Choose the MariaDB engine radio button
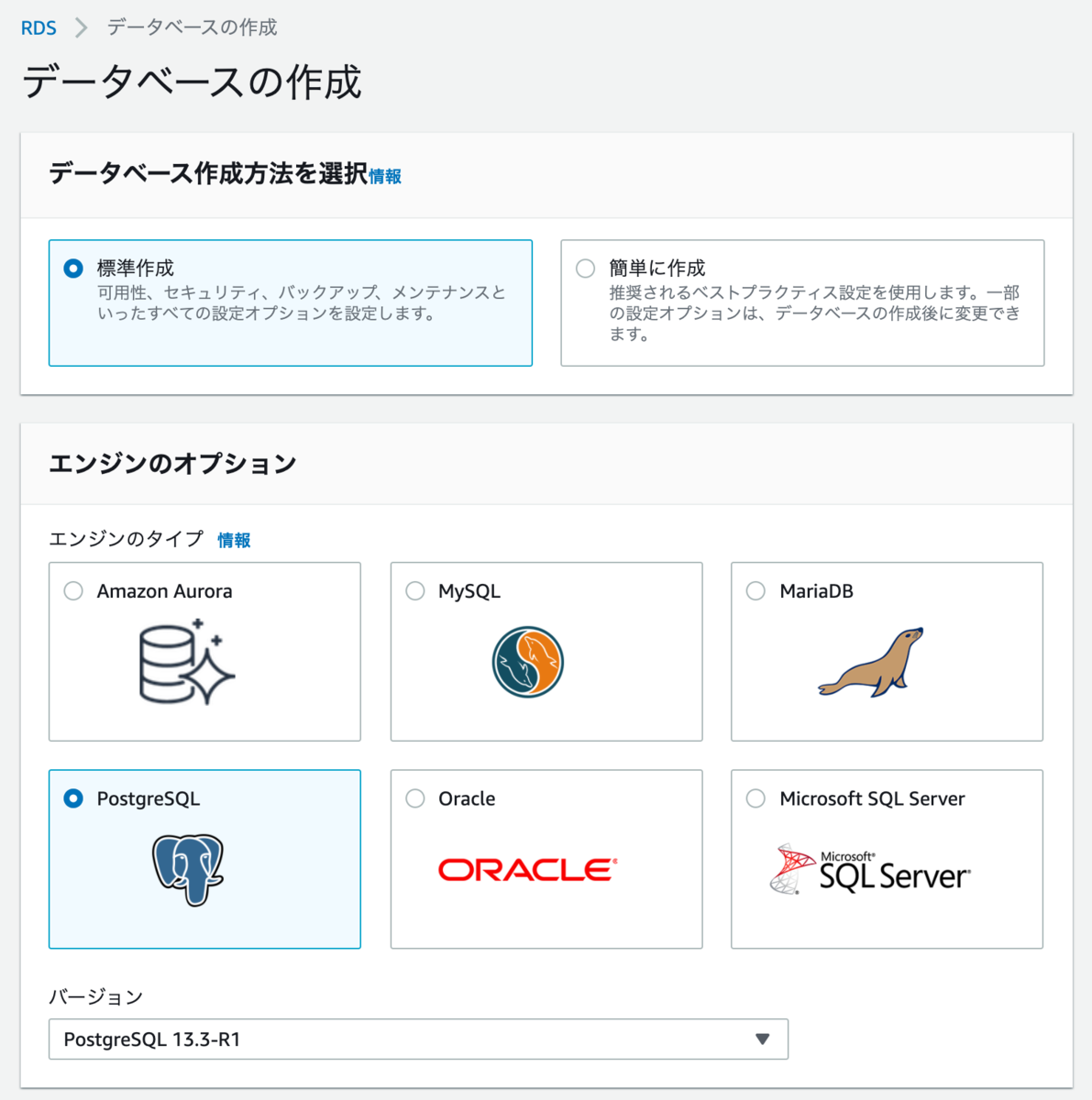 (x=756, y=591)
